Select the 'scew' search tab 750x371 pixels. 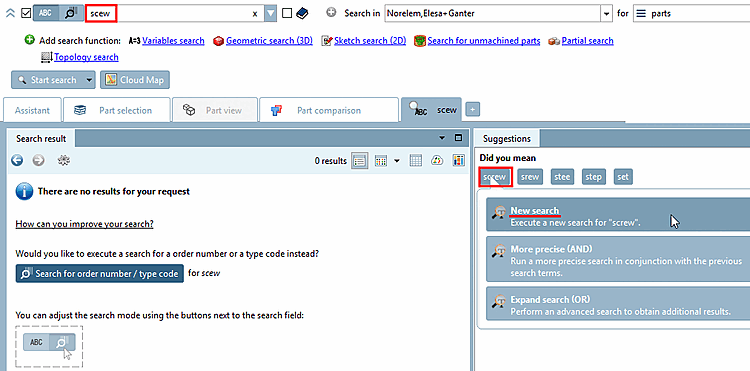click(432, 110)
